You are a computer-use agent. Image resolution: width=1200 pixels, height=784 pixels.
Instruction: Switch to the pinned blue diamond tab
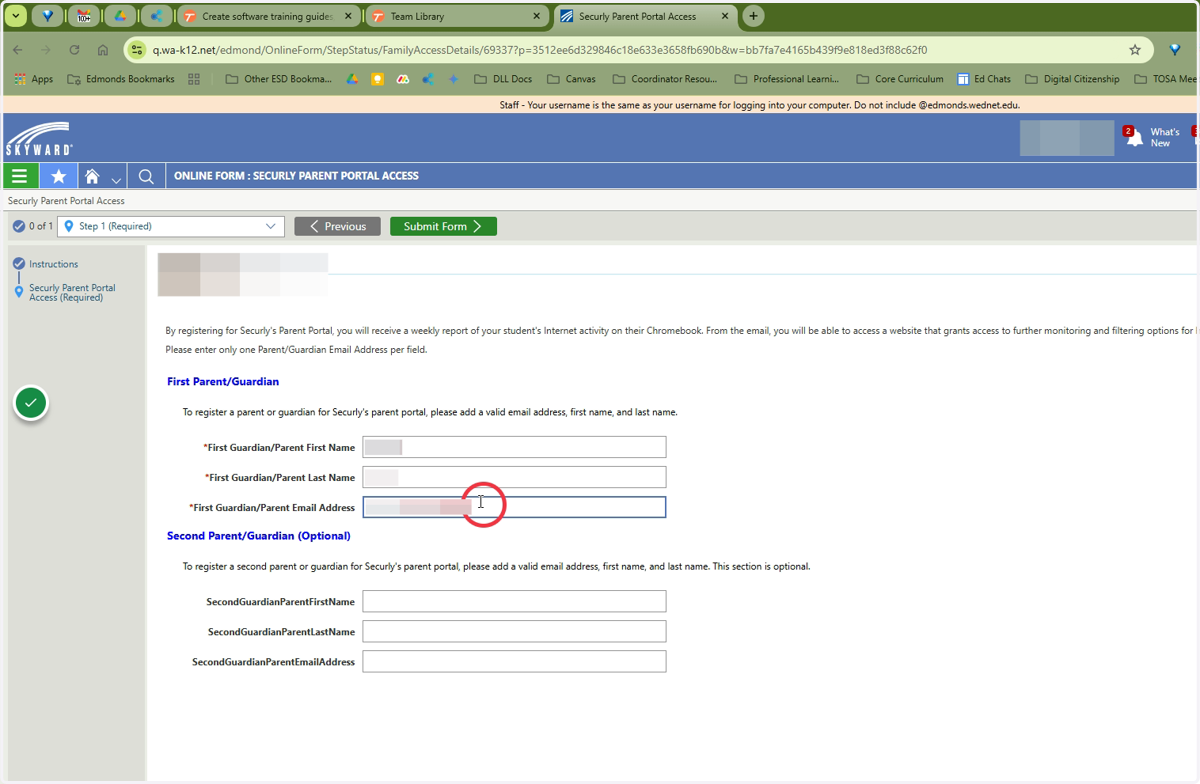tap(49, 16)
